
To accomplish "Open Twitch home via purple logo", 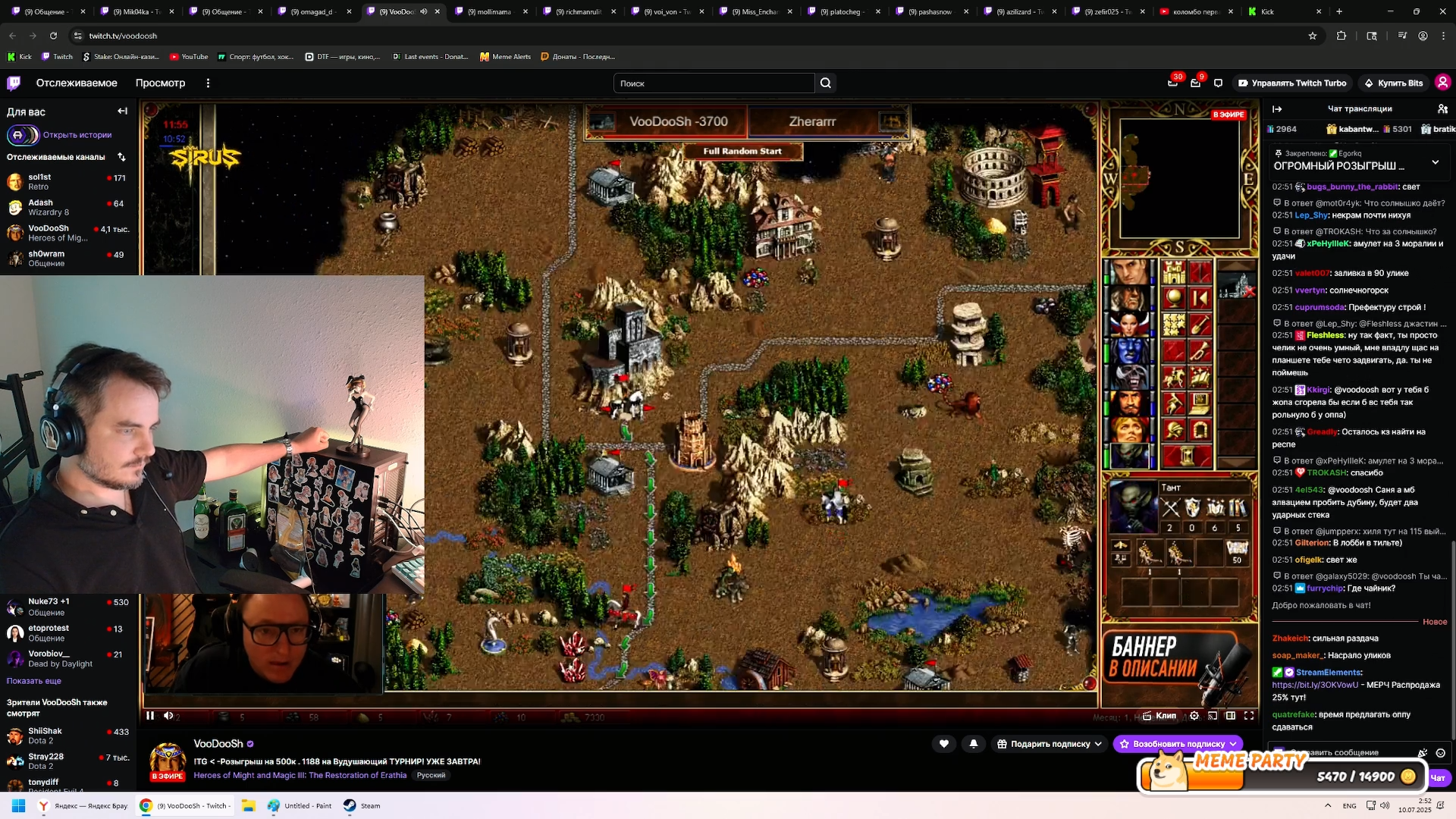I will (x=14, y=83).
